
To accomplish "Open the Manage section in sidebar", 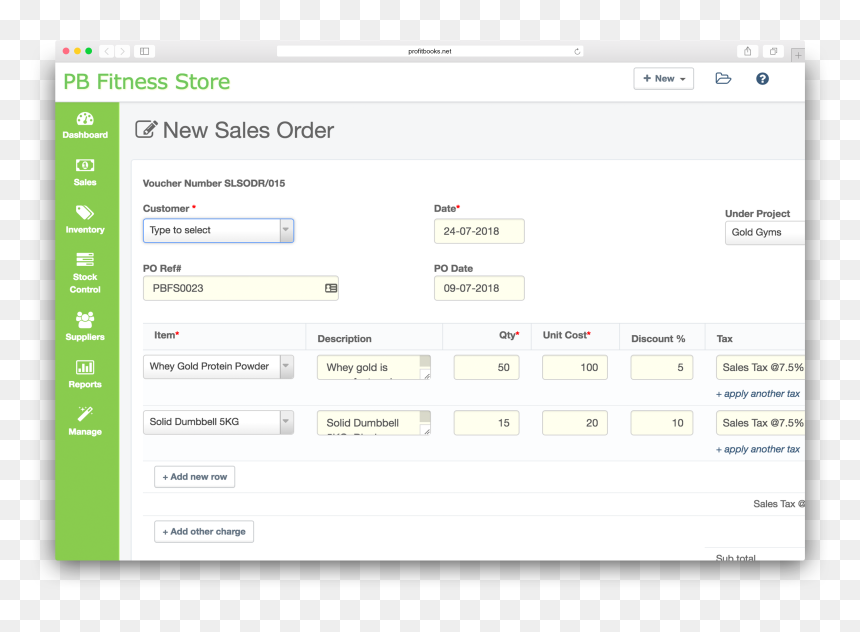I will pos(85,421).
